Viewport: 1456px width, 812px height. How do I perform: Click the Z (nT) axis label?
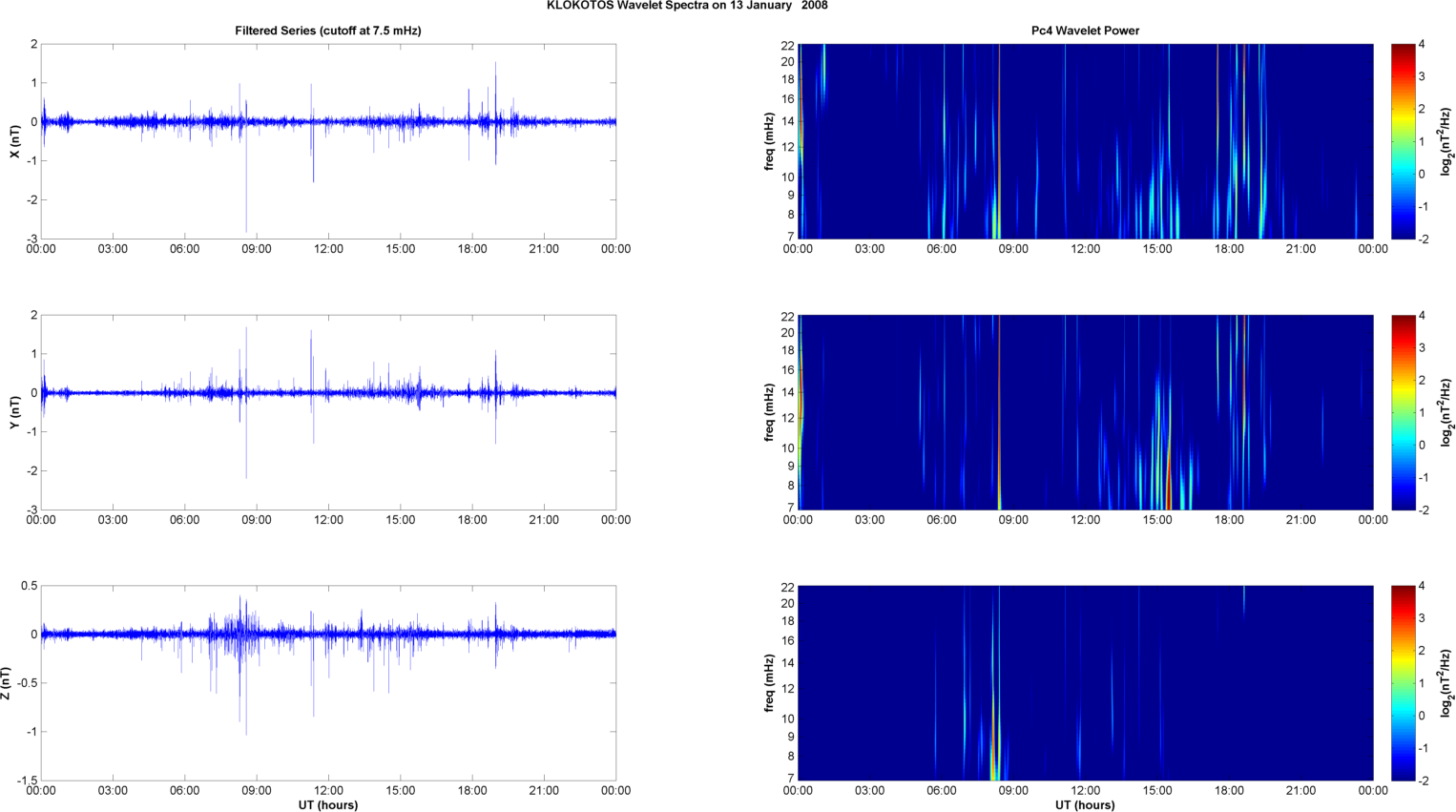(x=7, y=683)
